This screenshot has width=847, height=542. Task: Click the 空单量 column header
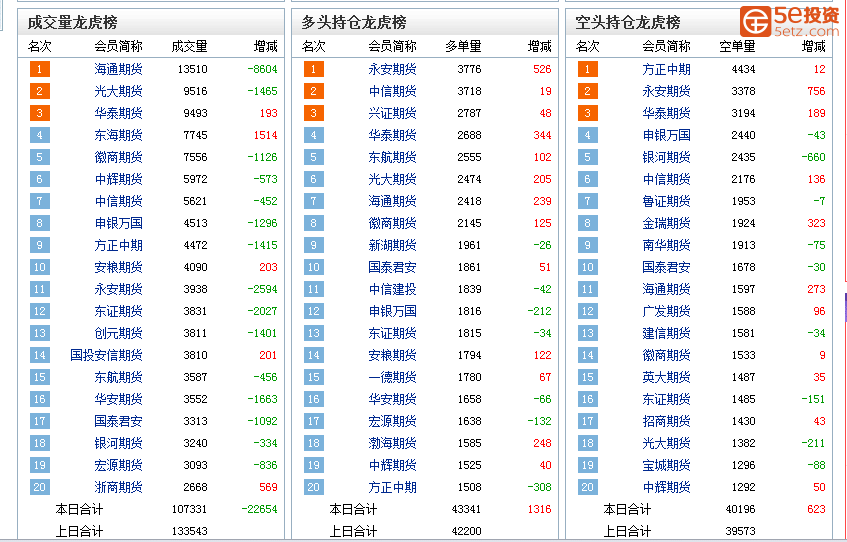(x=737, y=46)
